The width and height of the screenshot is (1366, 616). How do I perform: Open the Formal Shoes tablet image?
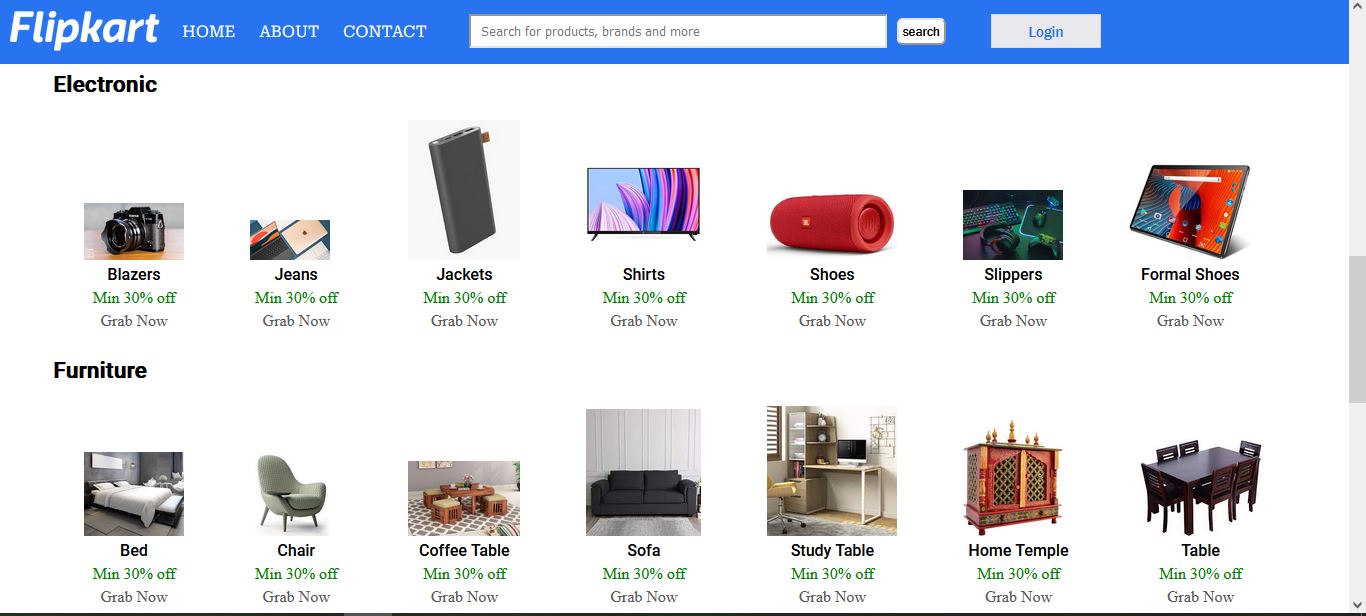[1190, 208]
